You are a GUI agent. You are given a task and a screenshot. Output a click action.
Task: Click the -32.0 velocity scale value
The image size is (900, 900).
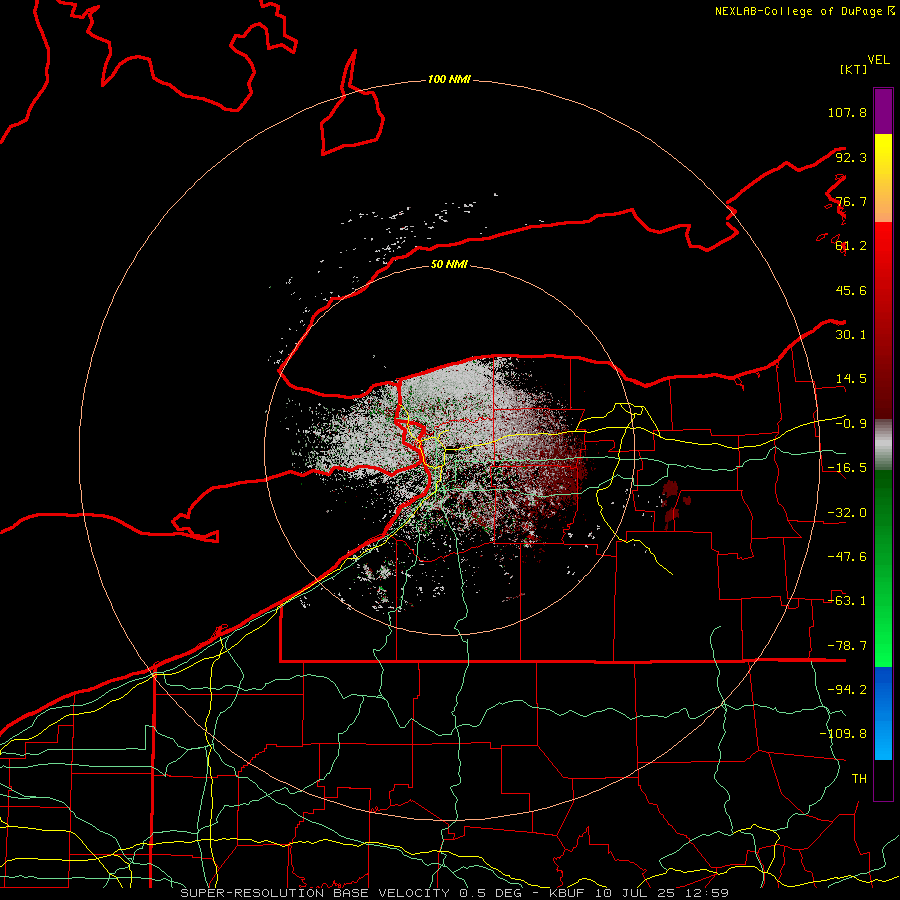pyautogui.click(x=847, y=513)
